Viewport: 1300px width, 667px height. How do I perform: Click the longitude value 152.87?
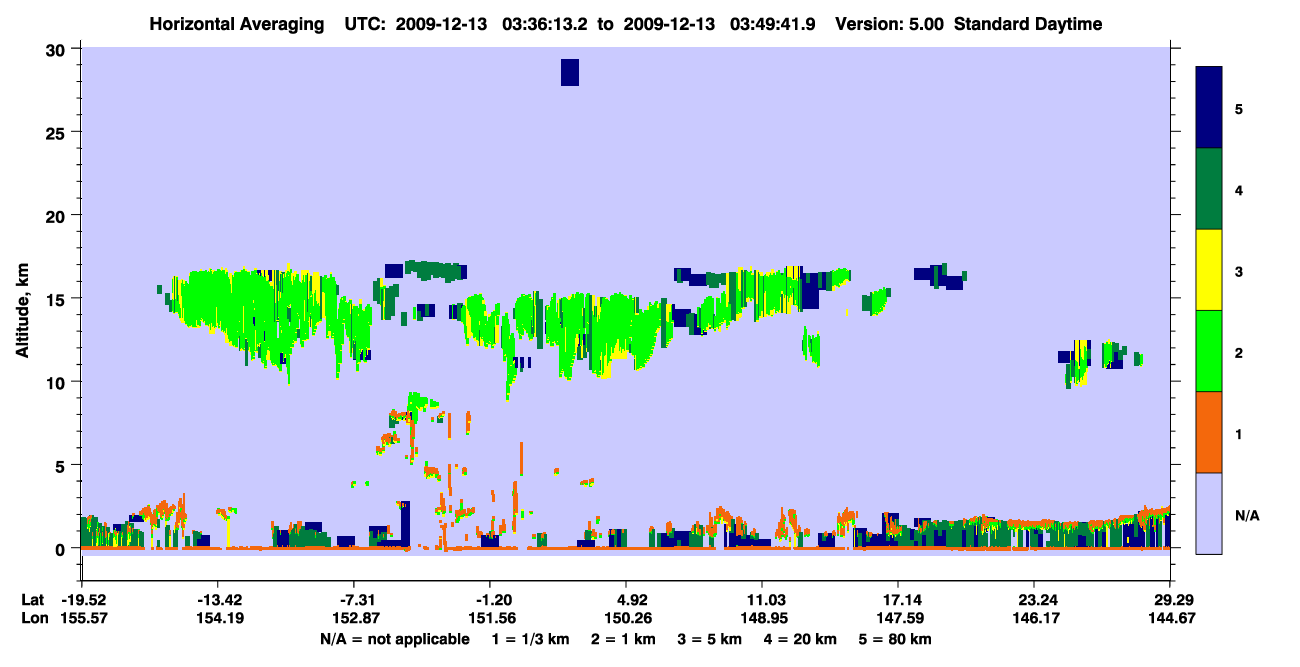pyautogui.click(x=354, y=618)
